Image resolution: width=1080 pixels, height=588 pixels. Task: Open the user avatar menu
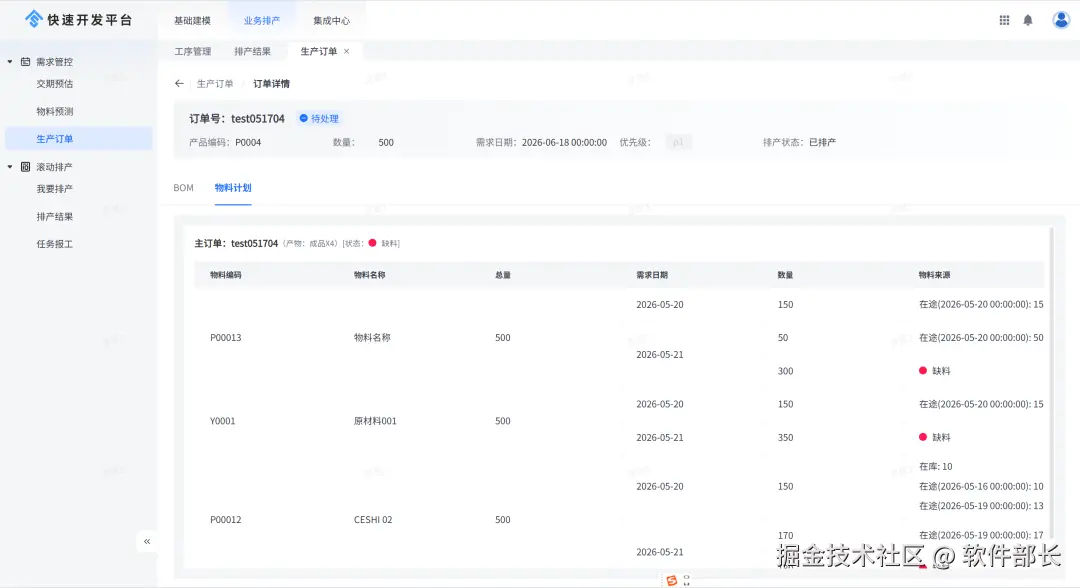pos(1061,20)
